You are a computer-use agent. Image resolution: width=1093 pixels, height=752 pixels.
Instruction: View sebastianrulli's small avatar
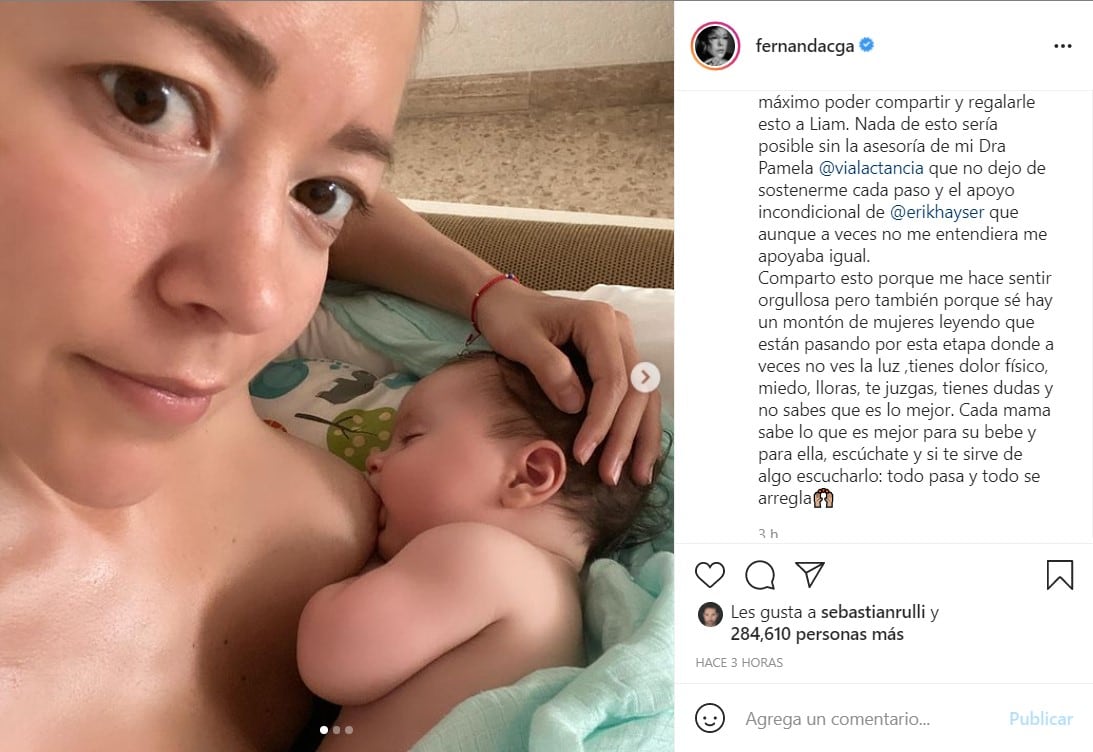click(x=710, y=614)
